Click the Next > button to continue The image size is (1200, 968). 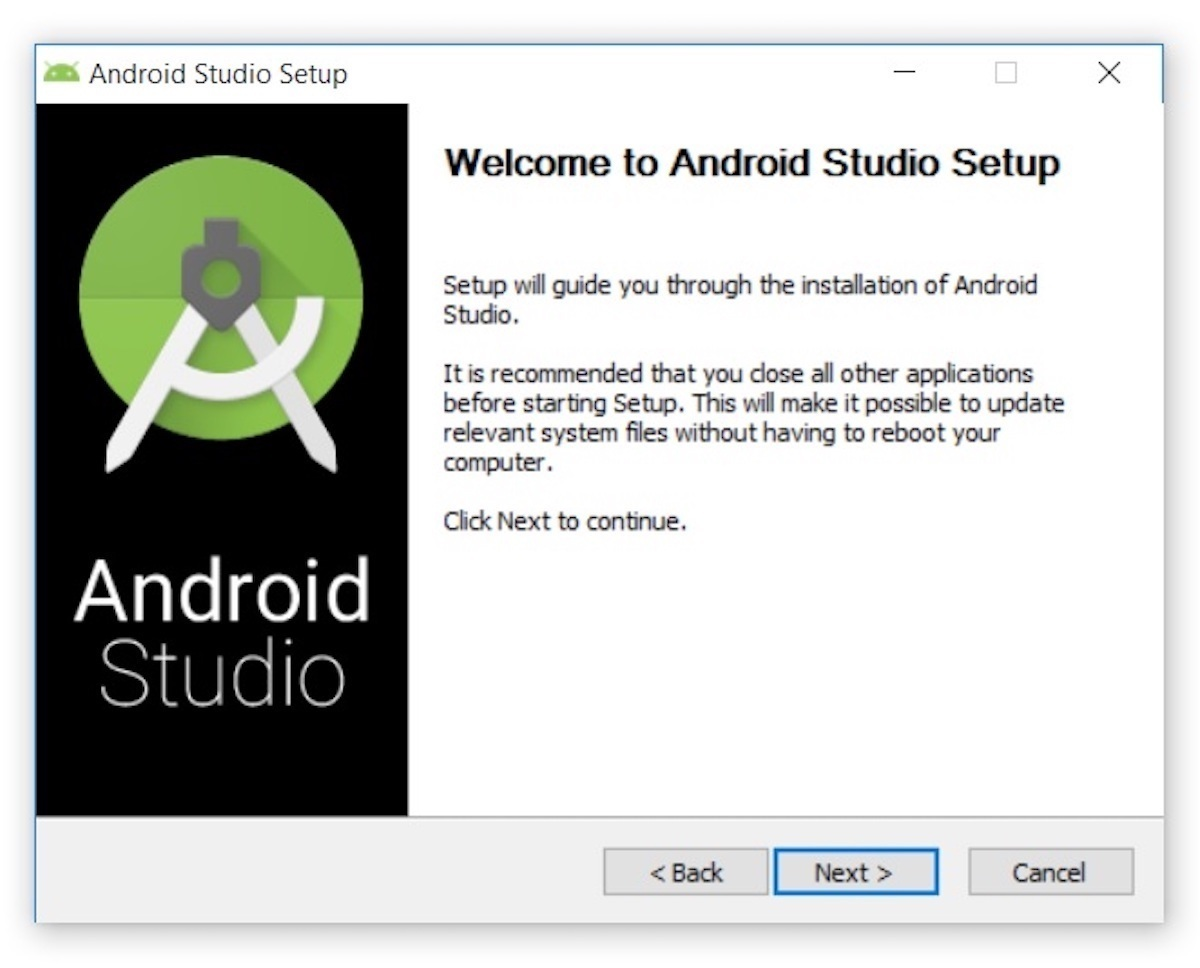coord(856,872)
